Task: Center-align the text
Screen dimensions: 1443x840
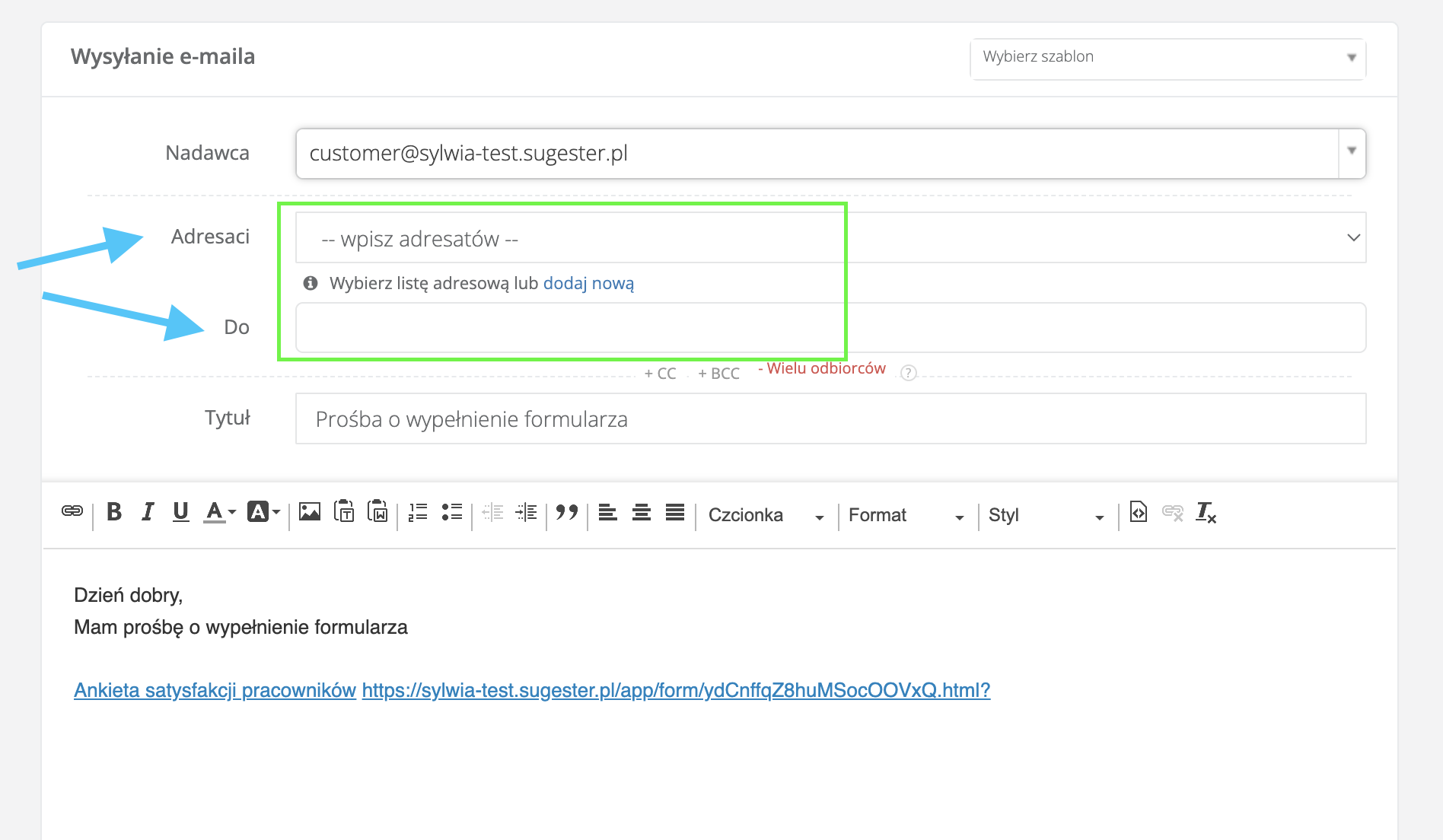Action: (x=642, y=512)
